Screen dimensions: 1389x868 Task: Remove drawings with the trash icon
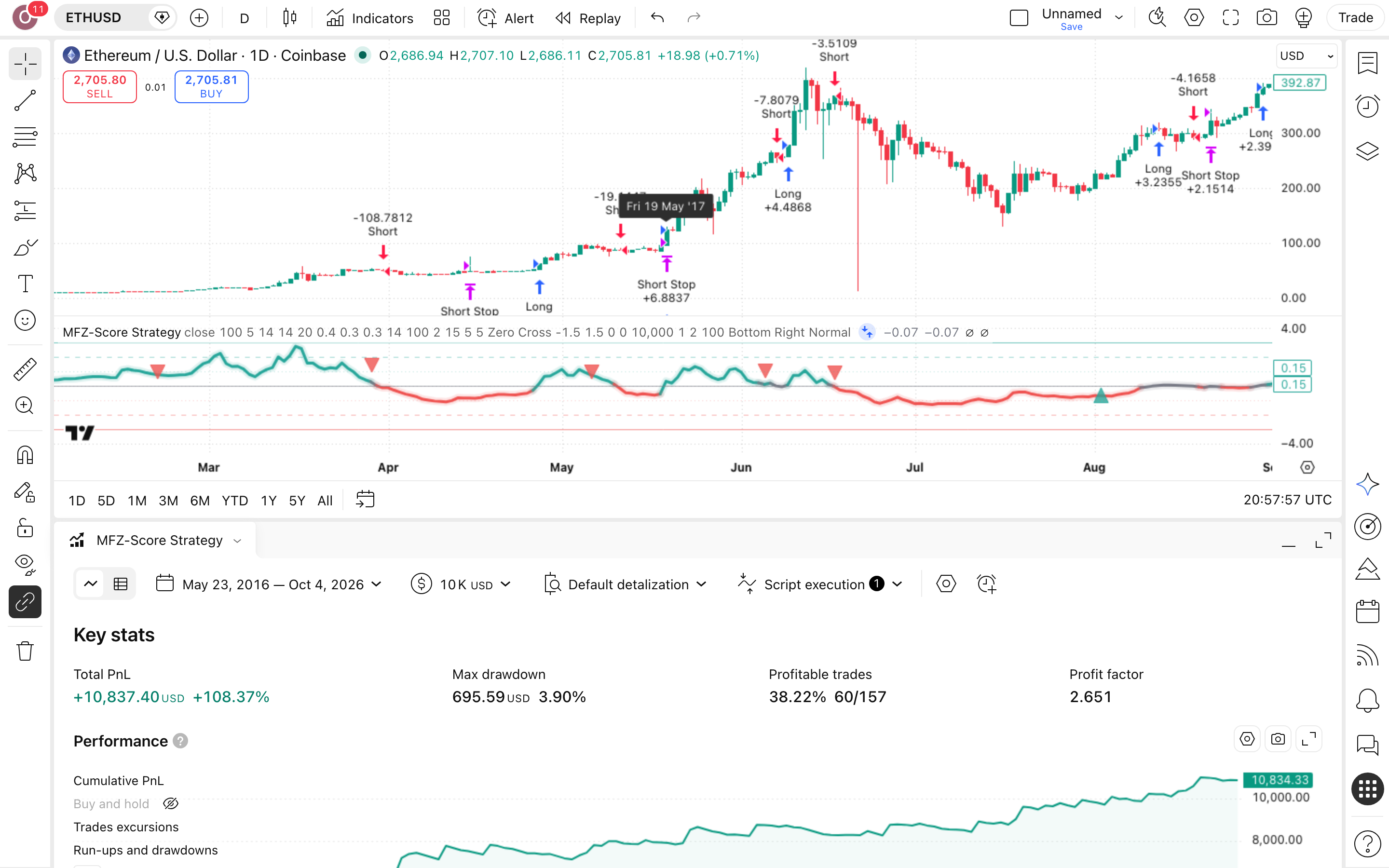click(25, 651)
